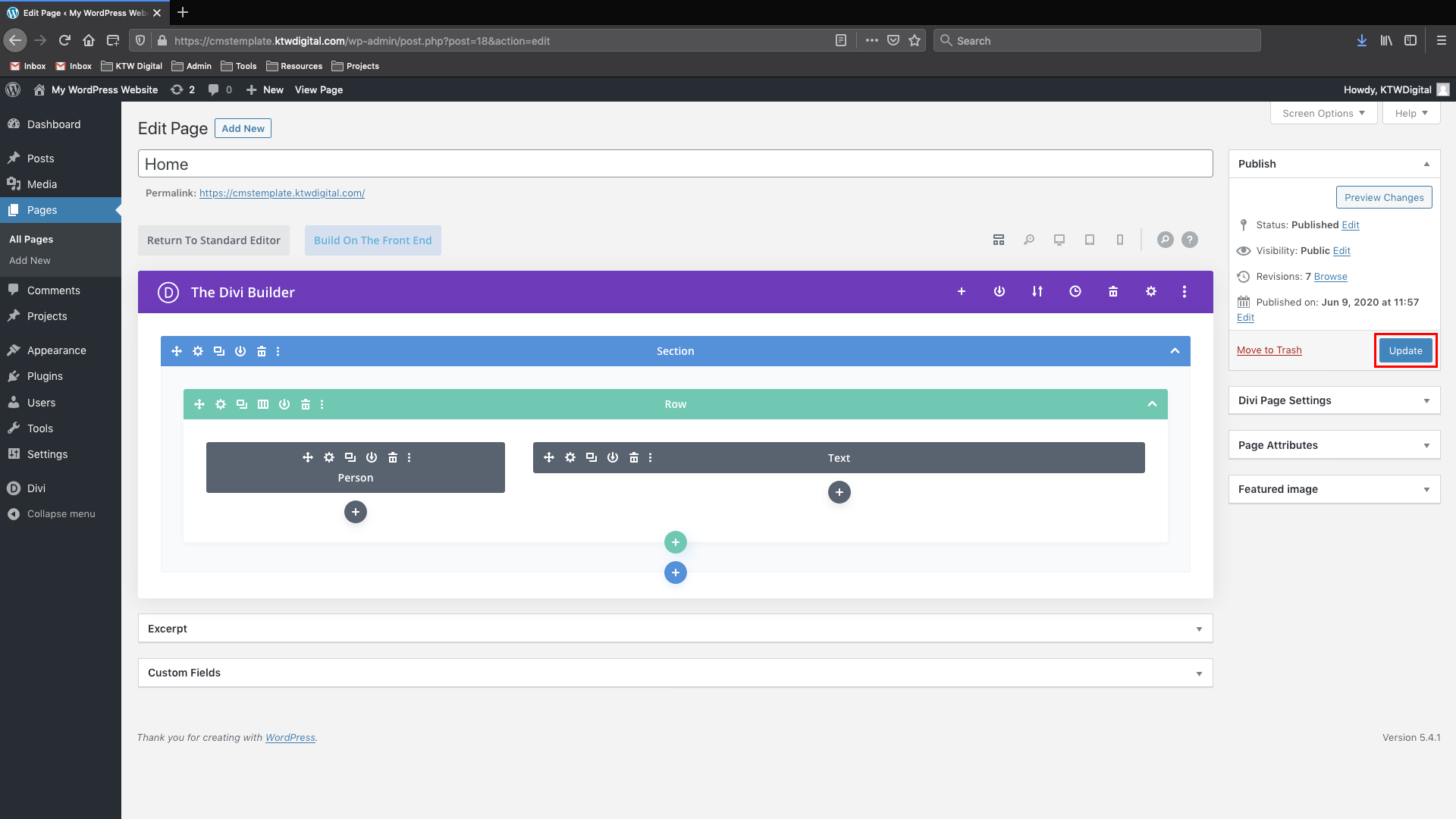Click Move to Trash link

pyautogui.click(x=1269, y=350)
